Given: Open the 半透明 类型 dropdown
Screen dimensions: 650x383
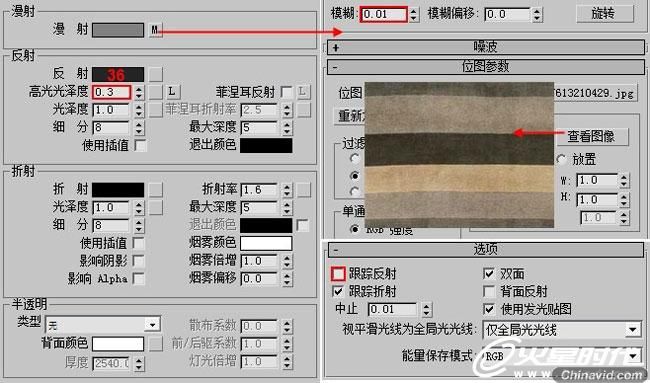Looking at the screenshot, I should pos(103,325).
